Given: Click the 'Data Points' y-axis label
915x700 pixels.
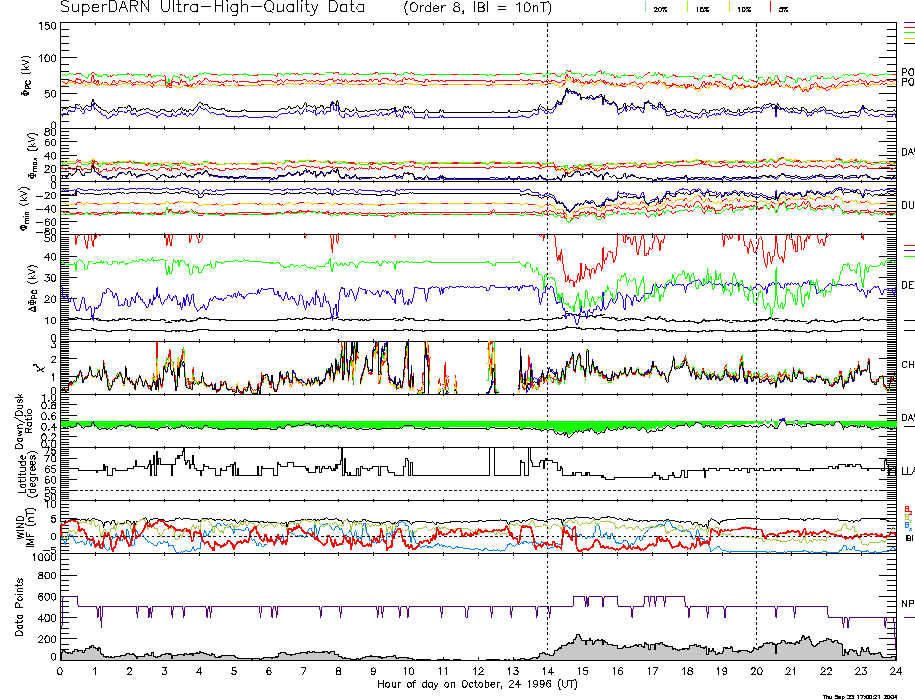Looking at the screenshot, I should pyautogui.click(x=19, y=609).
